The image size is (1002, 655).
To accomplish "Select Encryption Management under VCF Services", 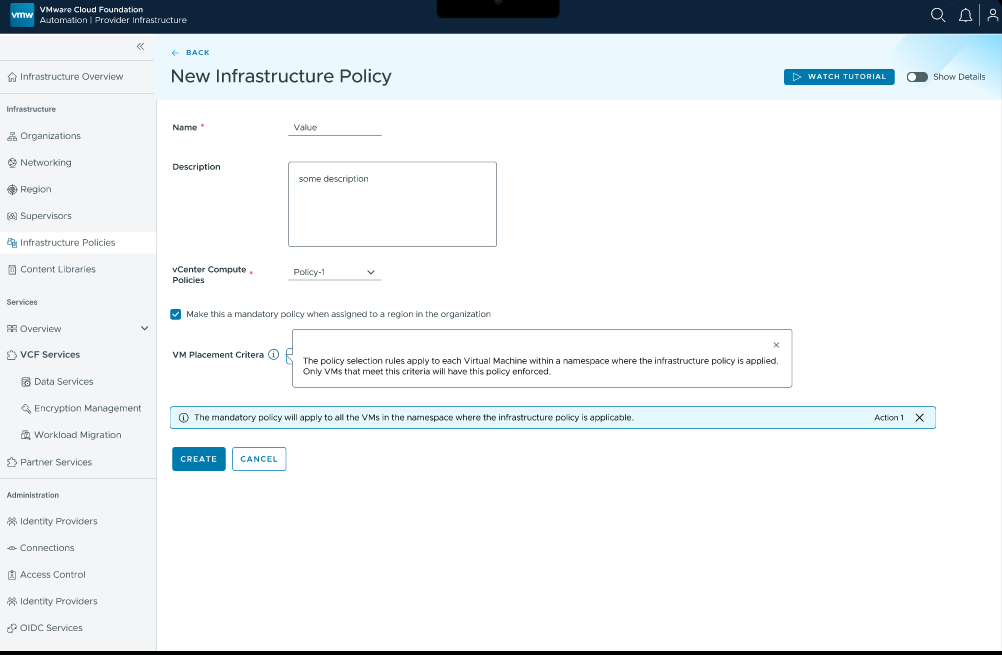I will click(x=88, y=408).
